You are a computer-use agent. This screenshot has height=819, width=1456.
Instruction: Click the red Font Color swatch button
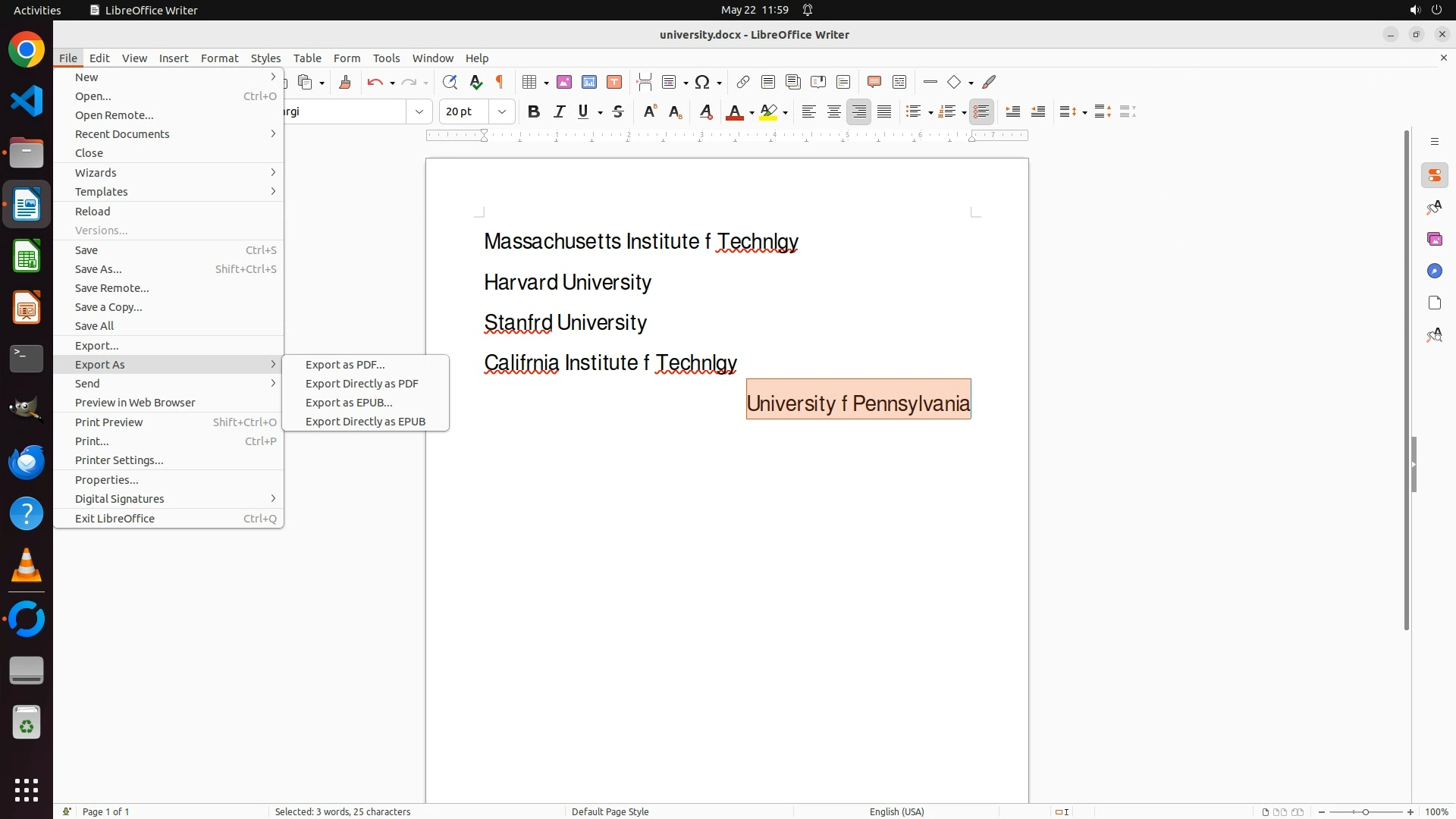(x=734, y=111)
